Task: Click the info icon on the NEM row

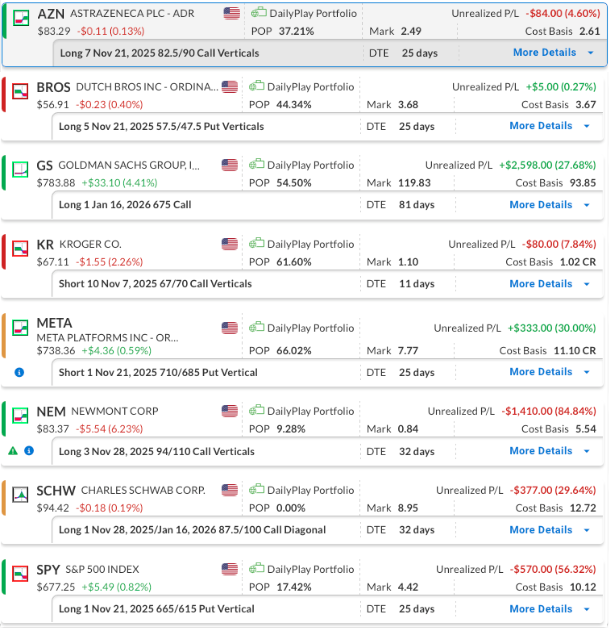Action: (x=28, y=451)
